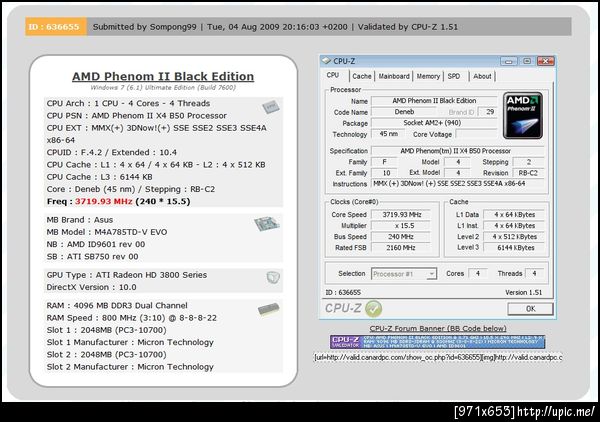
Task: Click the Technology 45 nm value
Action: click(388, 134)
